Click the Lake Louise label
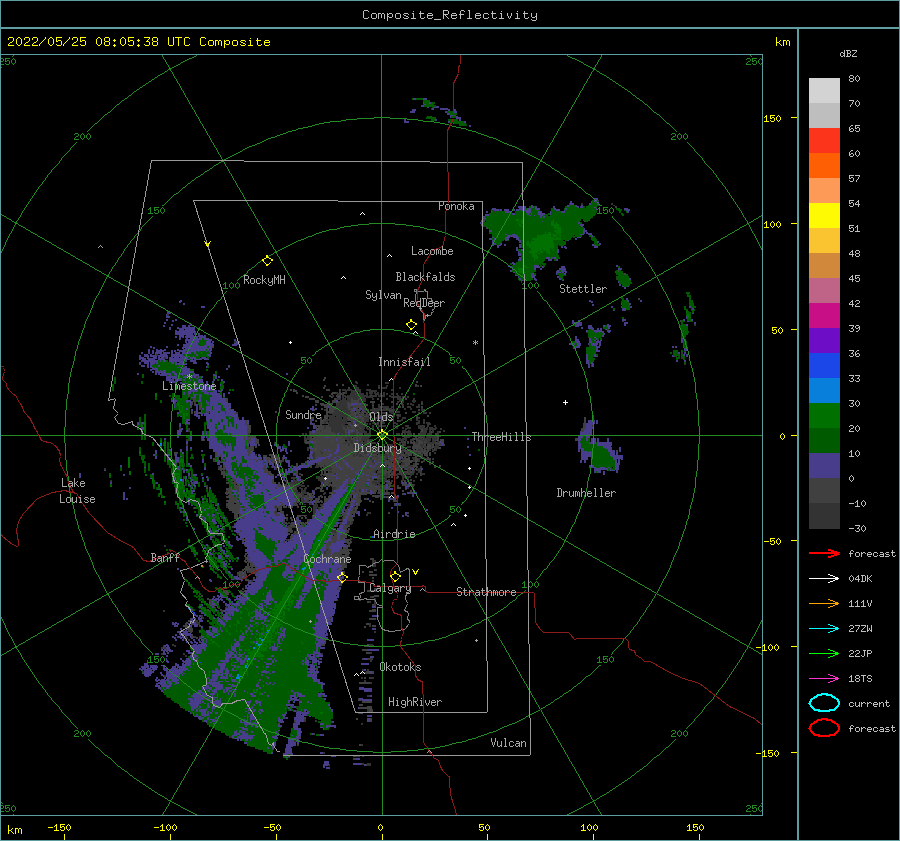The height and width of the screenshot is (841, 900). click(77, 491)
